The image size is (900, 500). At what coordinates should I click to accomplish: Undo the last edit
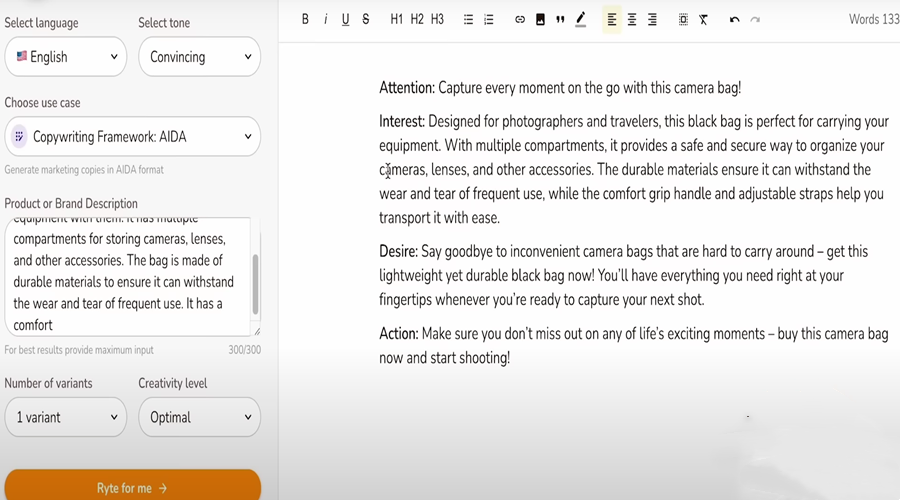click(734, 19)
